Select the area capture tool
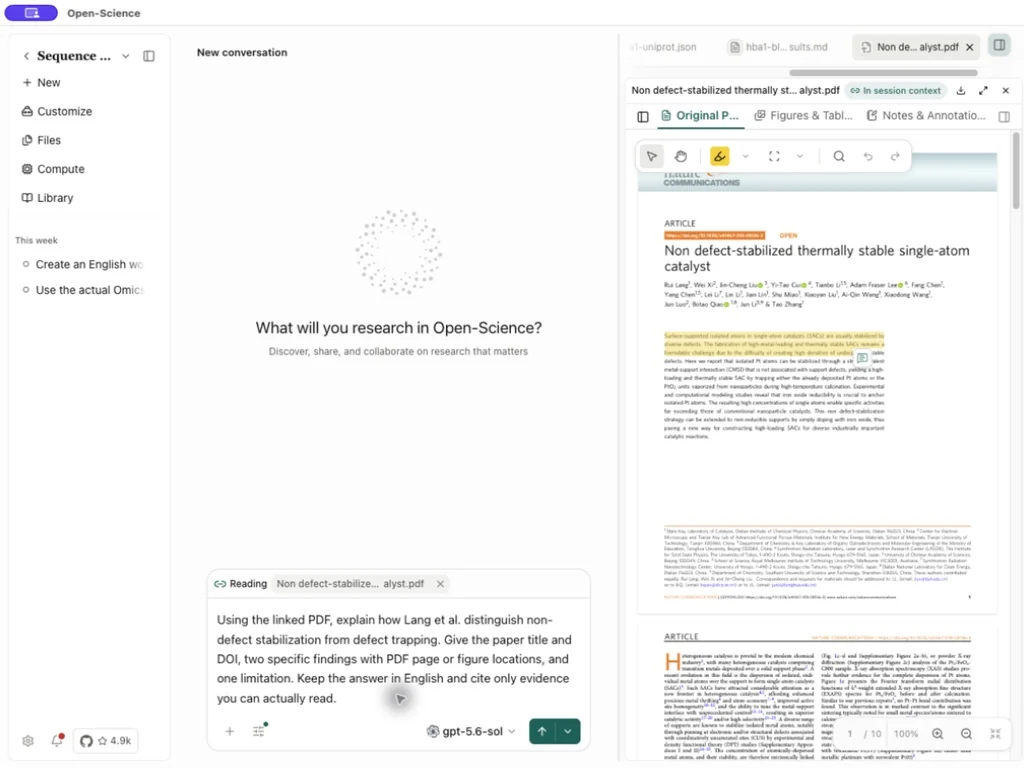Image resolution: width=1024 pixels, height=768 pixels. (x=775, y=157)
